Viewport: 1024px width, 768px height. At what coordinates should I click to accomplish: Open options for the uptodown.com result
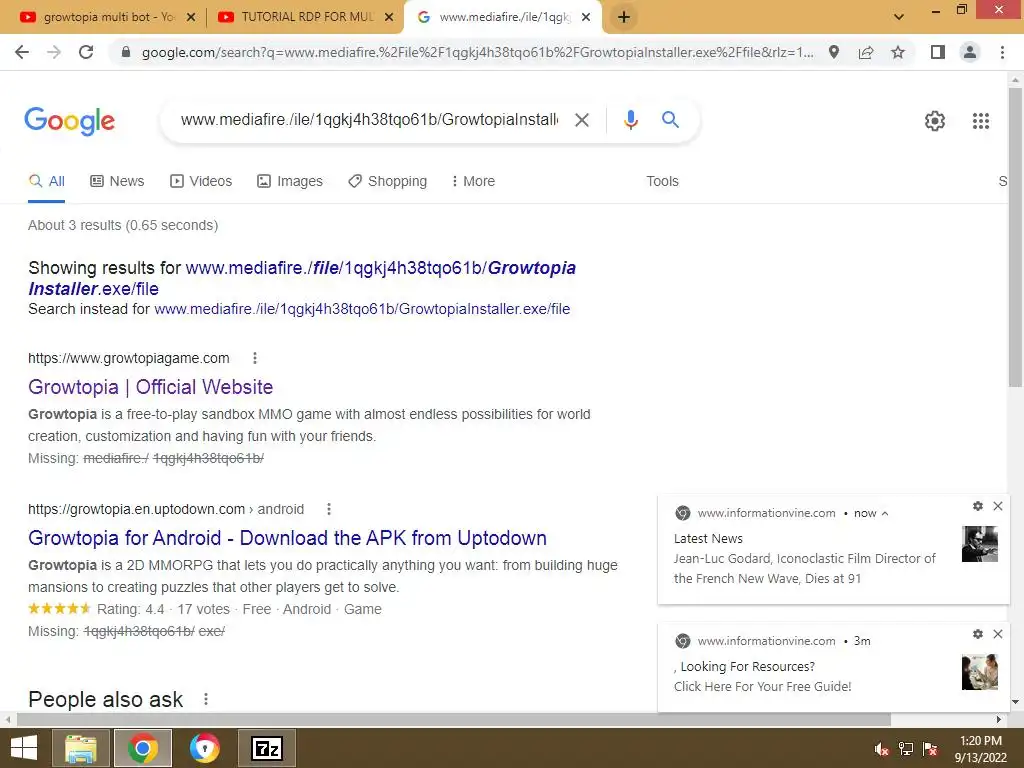click(328, 509)
